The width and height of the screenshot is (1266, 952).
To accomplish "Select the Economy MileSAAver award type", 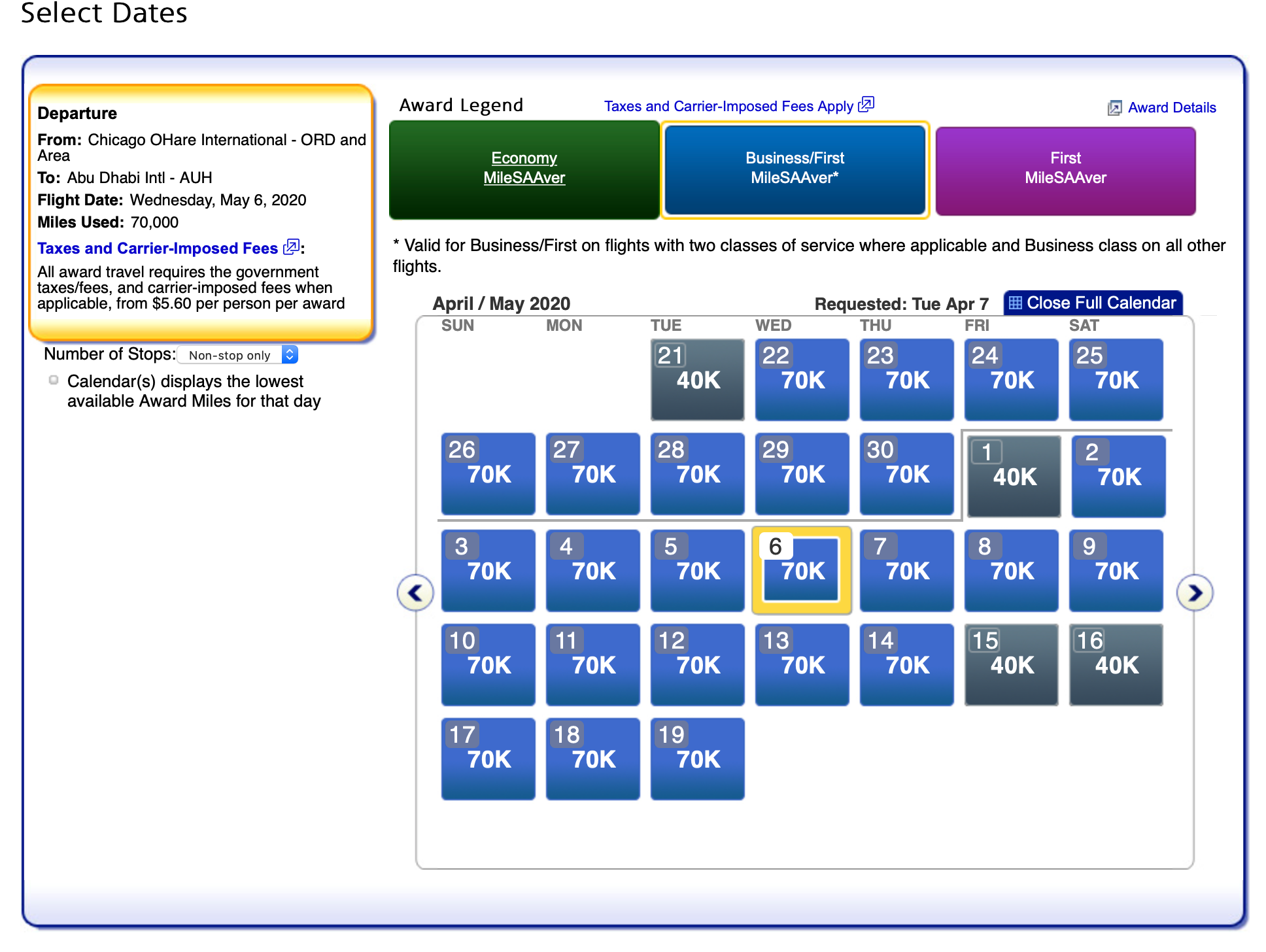I will 524,169.
